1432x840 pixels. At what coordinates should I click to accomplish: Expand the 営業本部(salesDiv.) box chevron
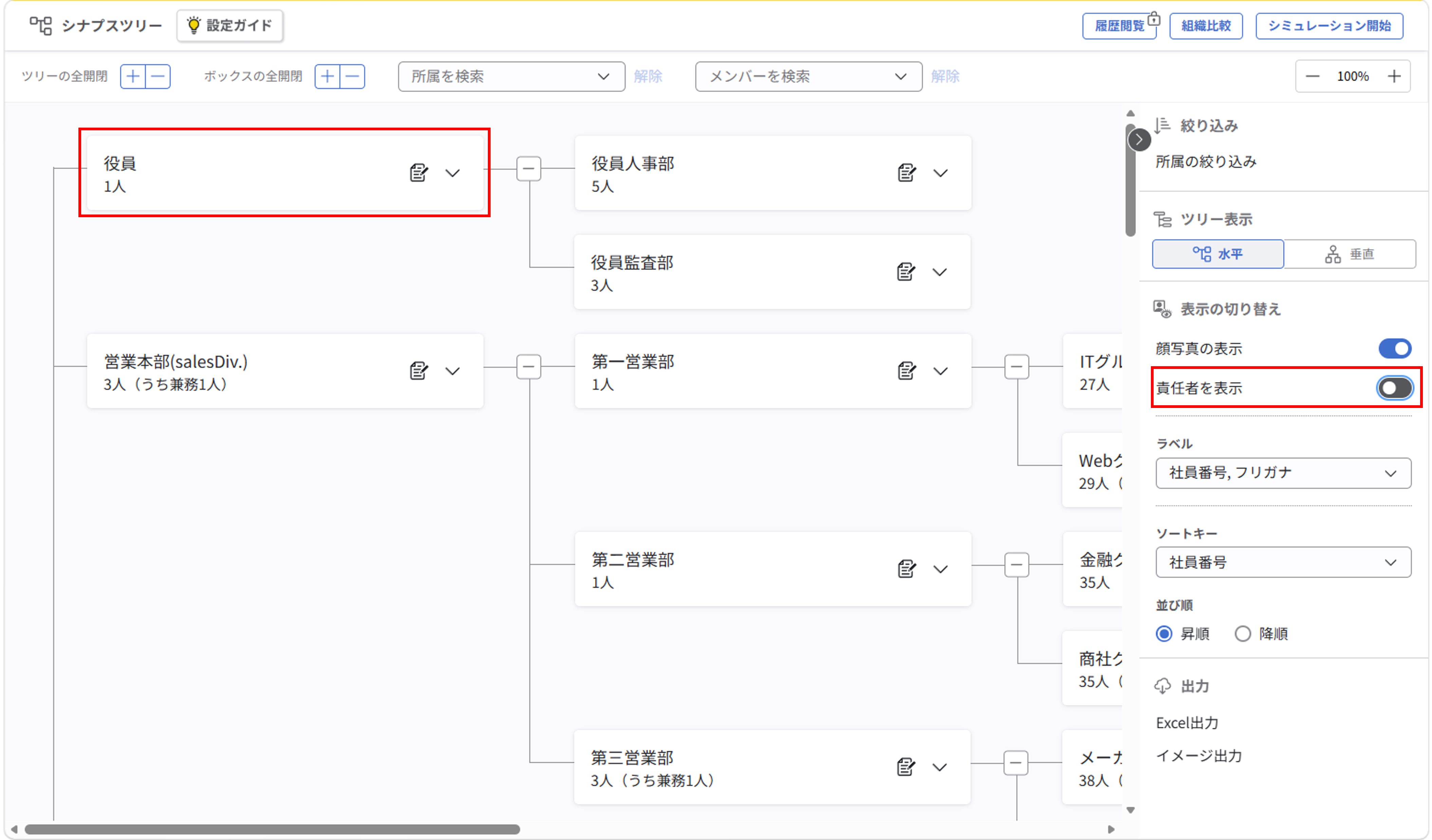pos(452,371)
